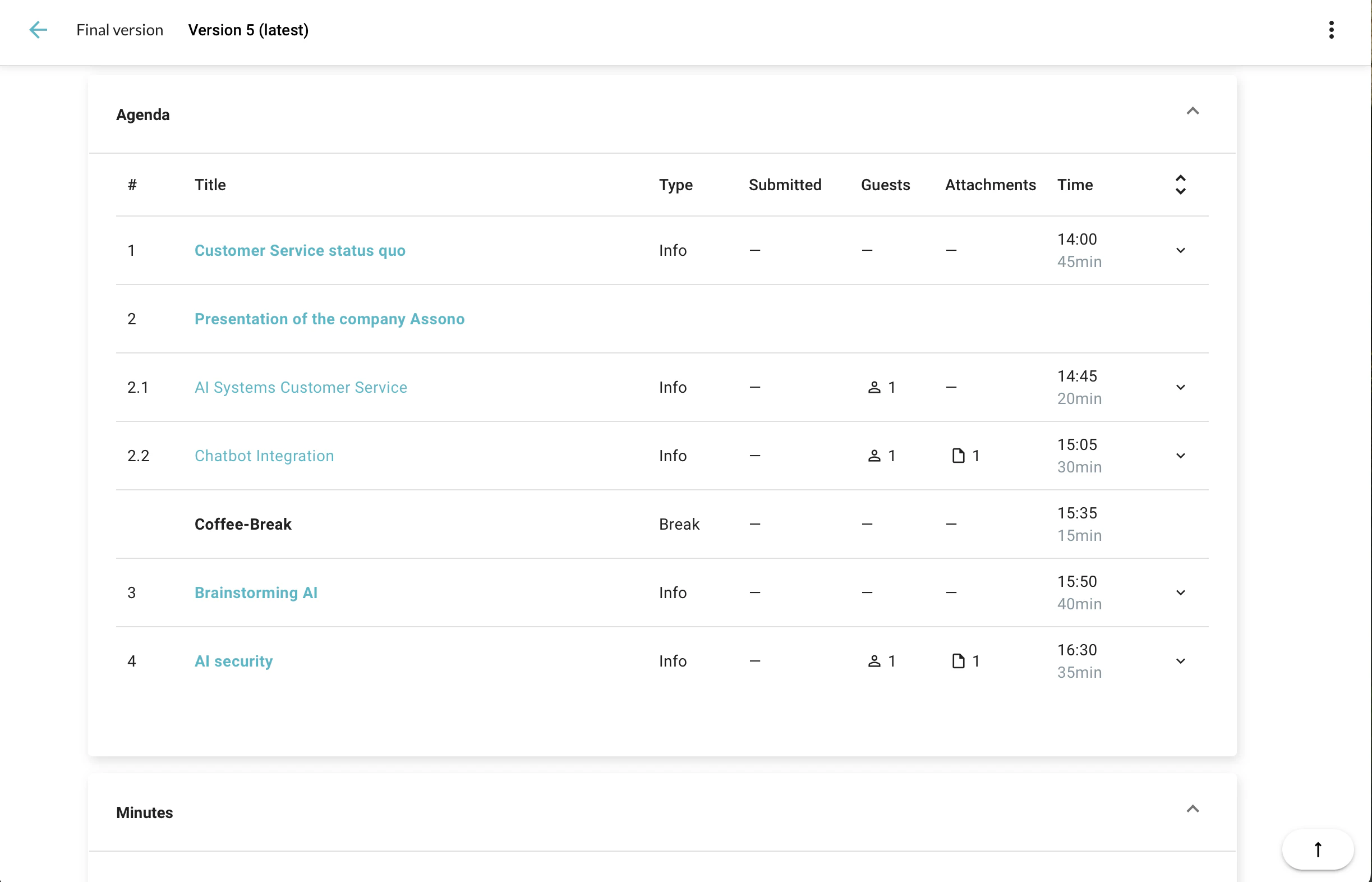1372x882 pixels.
Task: Click the guest icon on Chatbot Integration row
Action: (x=874, y=456)
